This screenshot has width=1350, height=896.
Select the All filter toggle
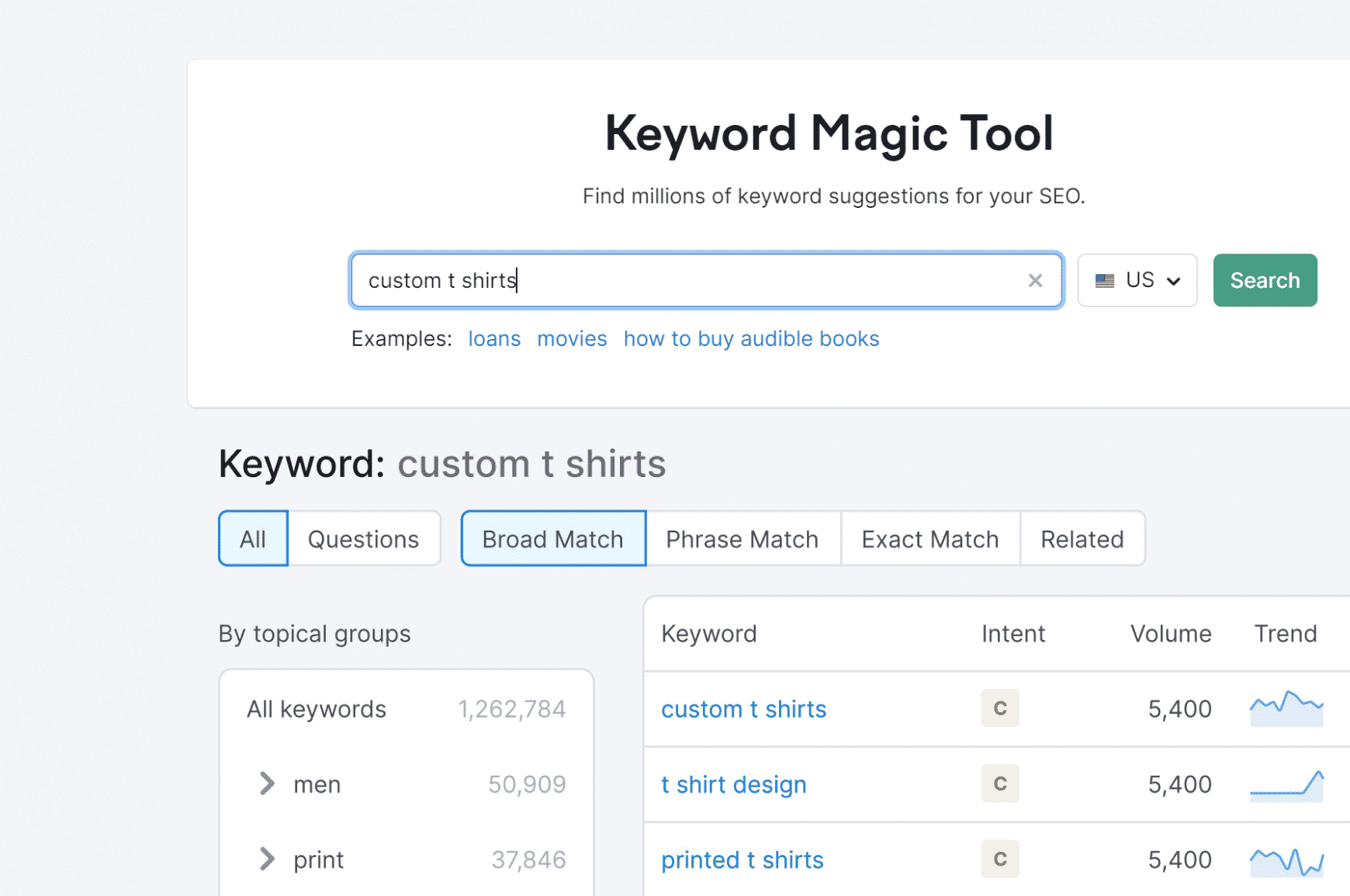click(253, 538)
